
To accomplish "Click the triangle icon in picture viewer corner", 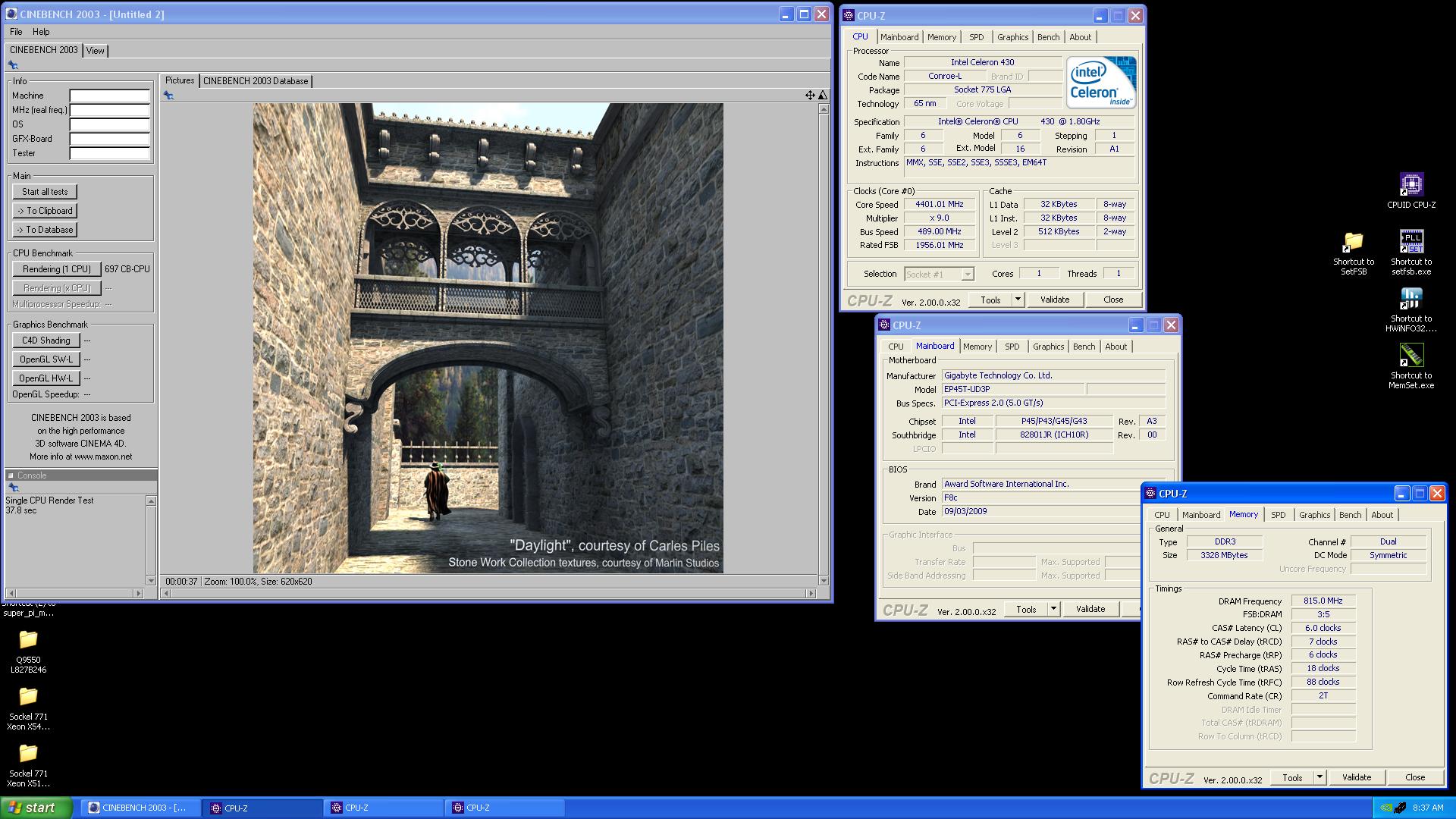I will 823,96.
